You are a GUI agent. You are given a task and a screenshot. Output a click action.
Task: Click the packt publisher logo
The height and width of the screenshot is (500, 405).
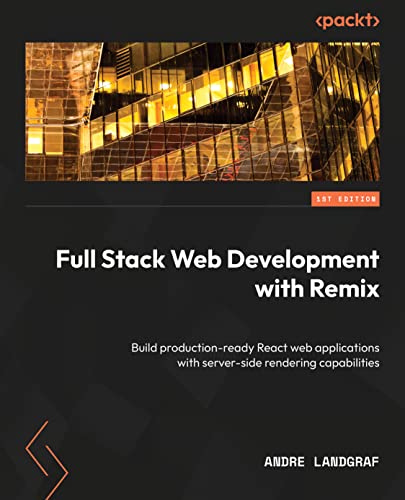tap(347, 21)
